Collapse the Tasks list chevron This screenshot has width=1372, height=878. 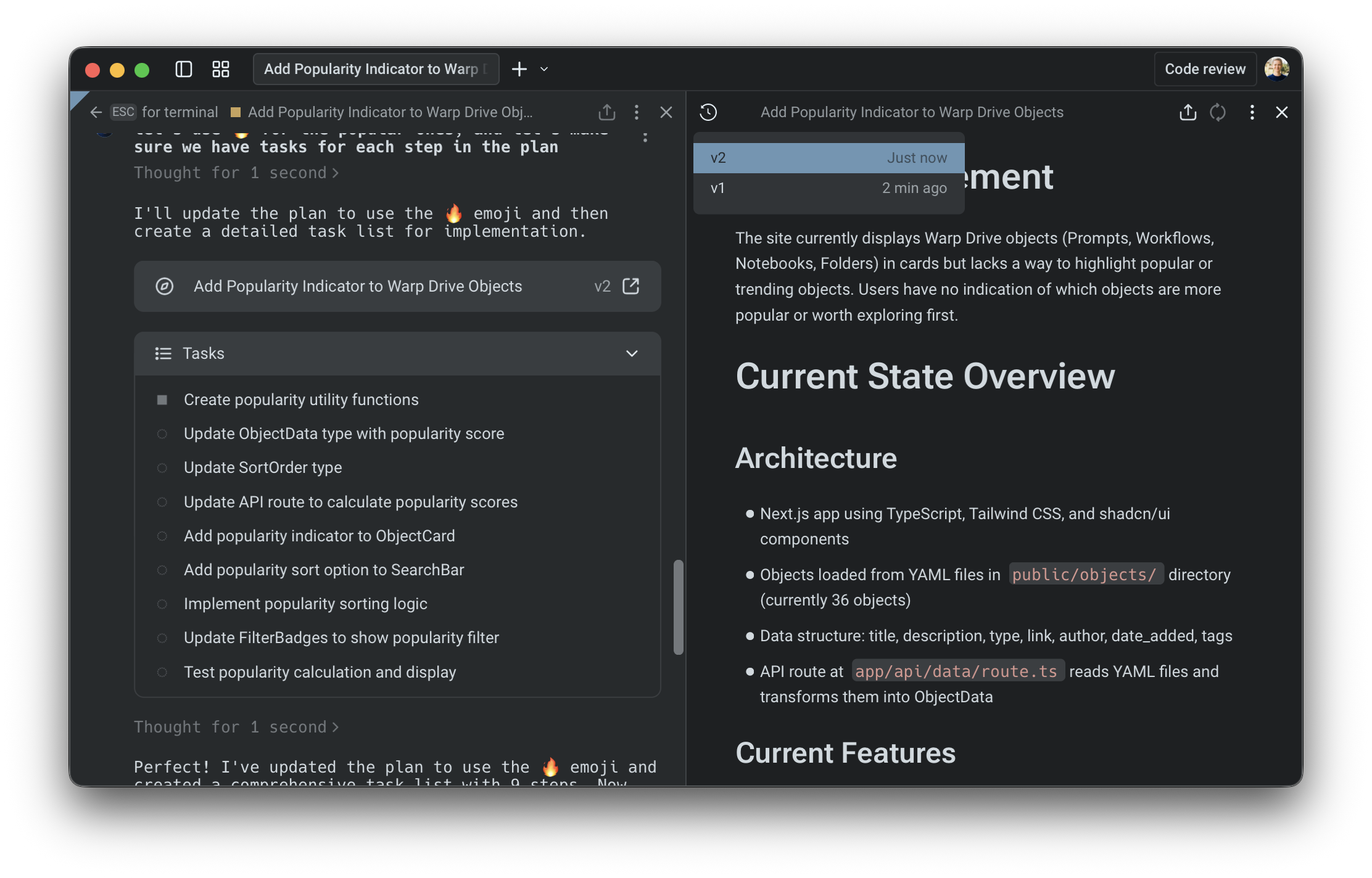632,353
